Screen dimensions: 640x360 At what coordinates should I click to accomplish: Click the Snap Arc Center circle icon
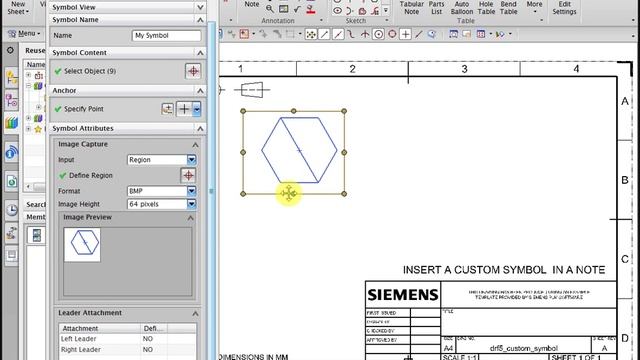(378, 34)
